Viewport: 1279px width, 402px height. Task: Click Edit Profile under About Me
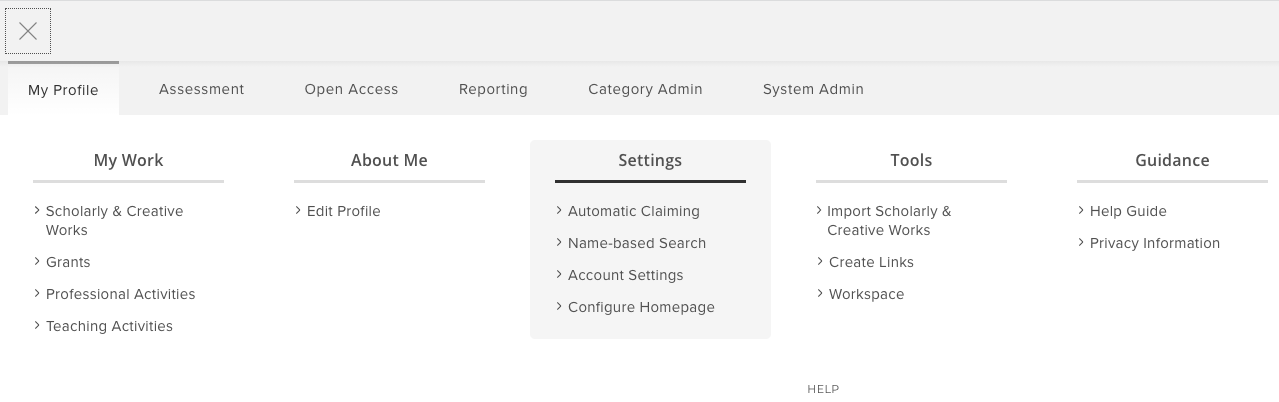click(x=343, y=211)
